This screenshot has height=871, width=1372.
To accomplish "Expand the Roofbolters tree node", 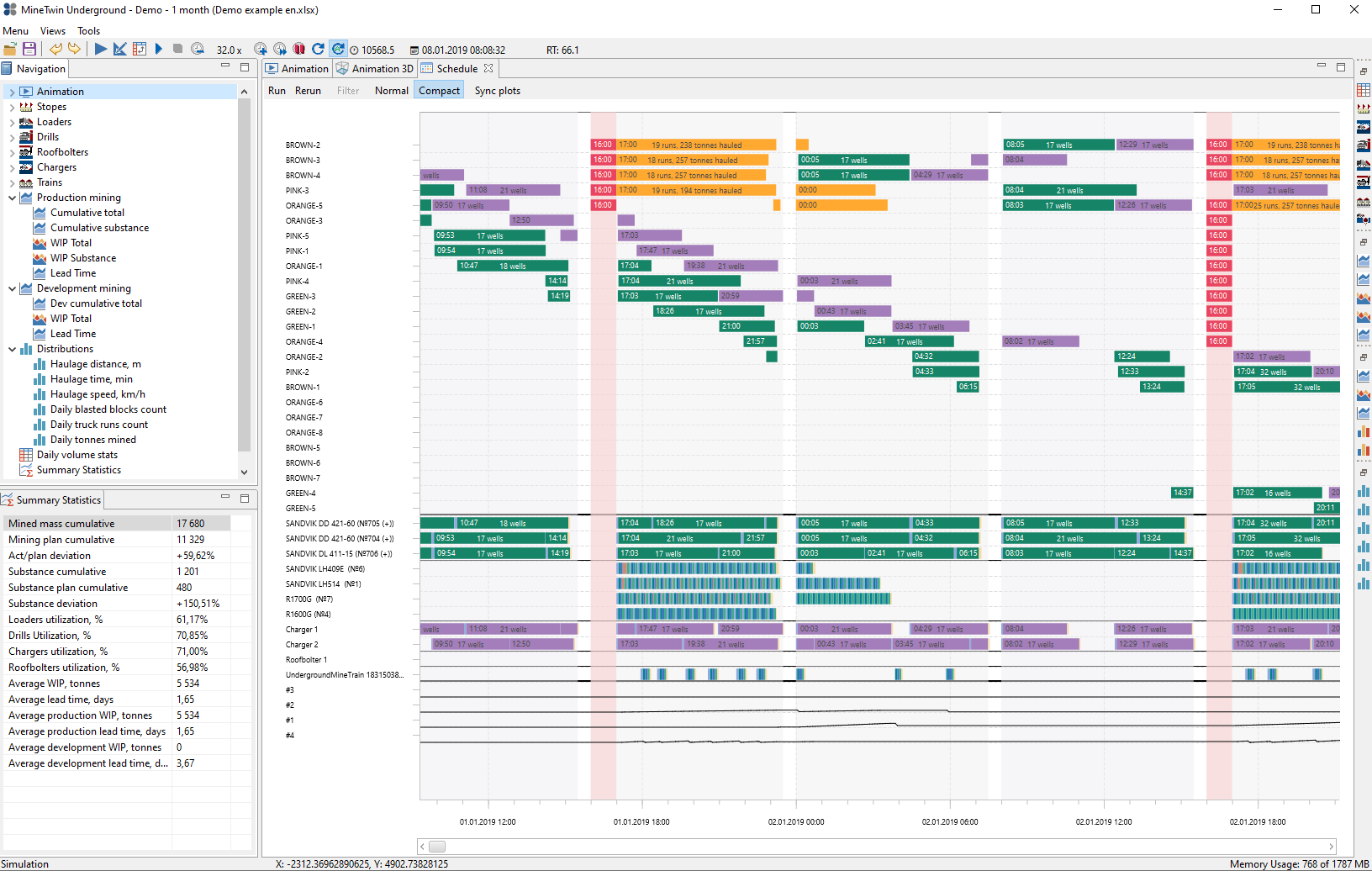I will point(12,152).
